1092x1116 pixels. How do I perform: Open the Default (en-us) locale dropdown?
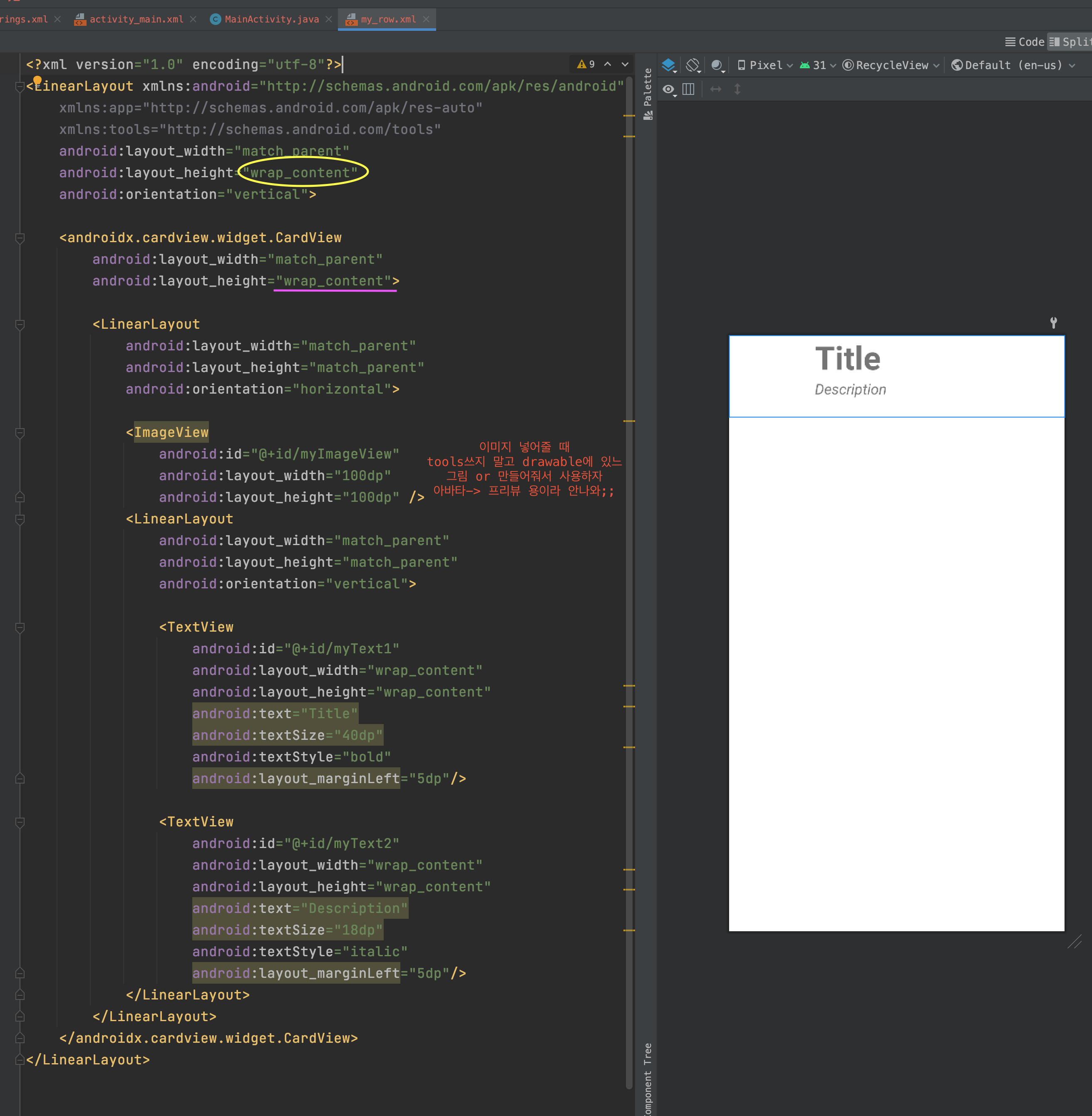pos(1013,65)
